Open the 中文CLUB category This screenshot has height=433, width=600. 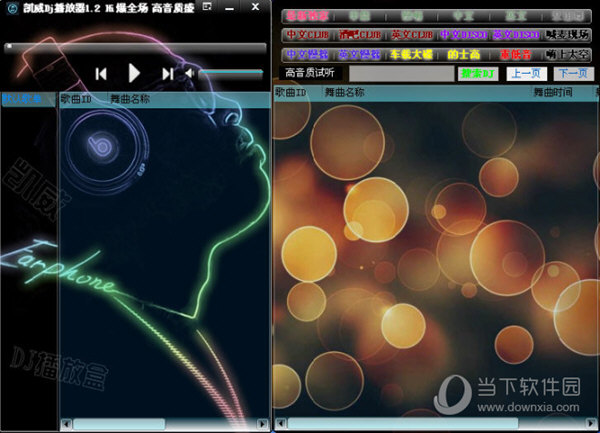[308, 35]
